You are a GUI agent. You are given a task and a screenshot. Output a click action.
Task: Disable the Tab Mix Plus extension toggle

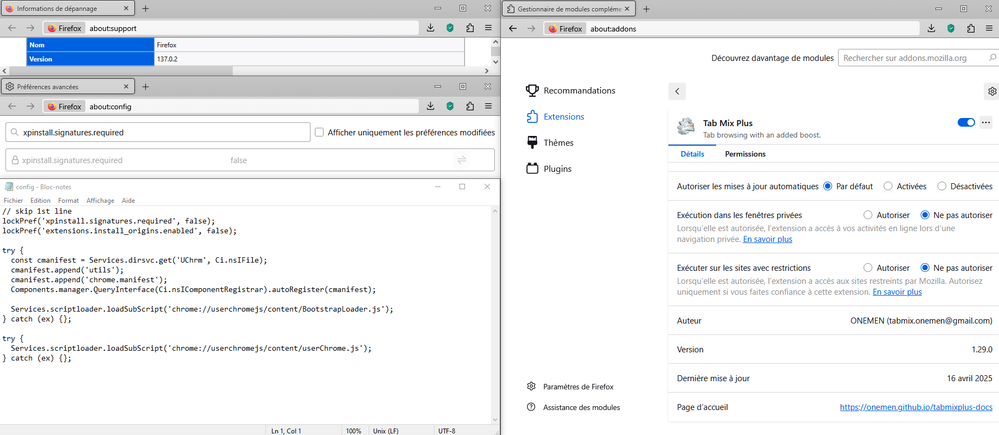[965, 123]
